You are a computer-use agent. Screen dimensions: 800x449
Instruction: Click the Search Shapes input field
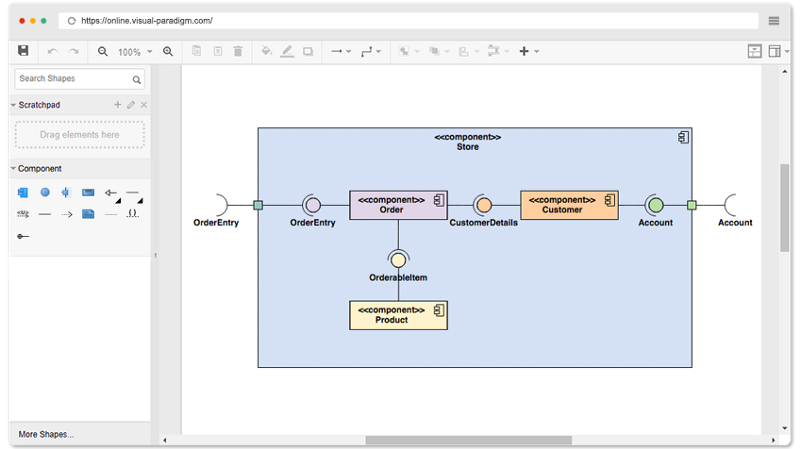click(72, 79)
